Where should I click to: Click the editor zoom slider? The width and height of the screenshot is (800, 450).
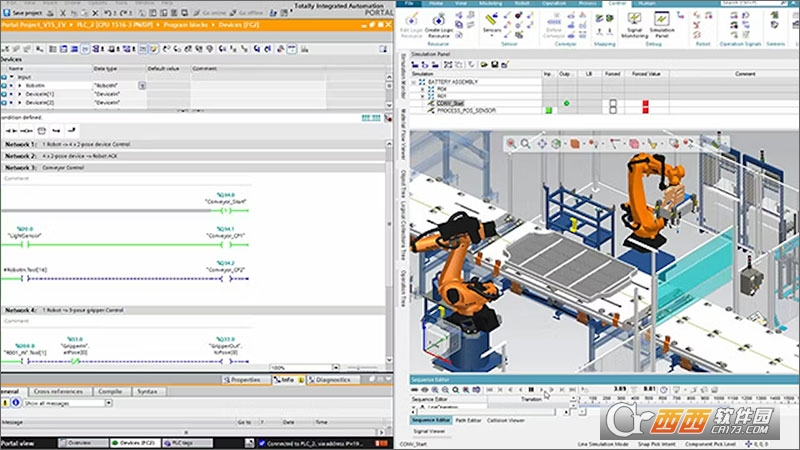pyautogui.click(x=361, y=367)
